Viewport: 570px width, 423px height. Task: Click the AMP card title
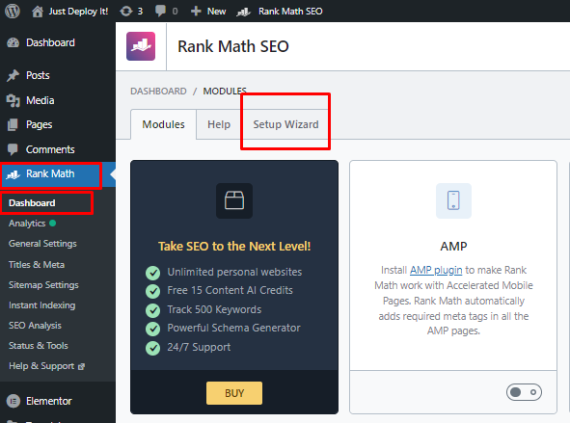[453, 246]
